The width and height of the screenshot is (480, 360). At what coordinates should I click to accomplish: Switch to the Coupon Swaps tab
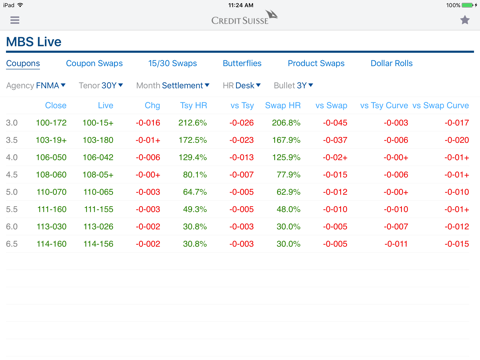pyautogui.click(x=94, y=63)
